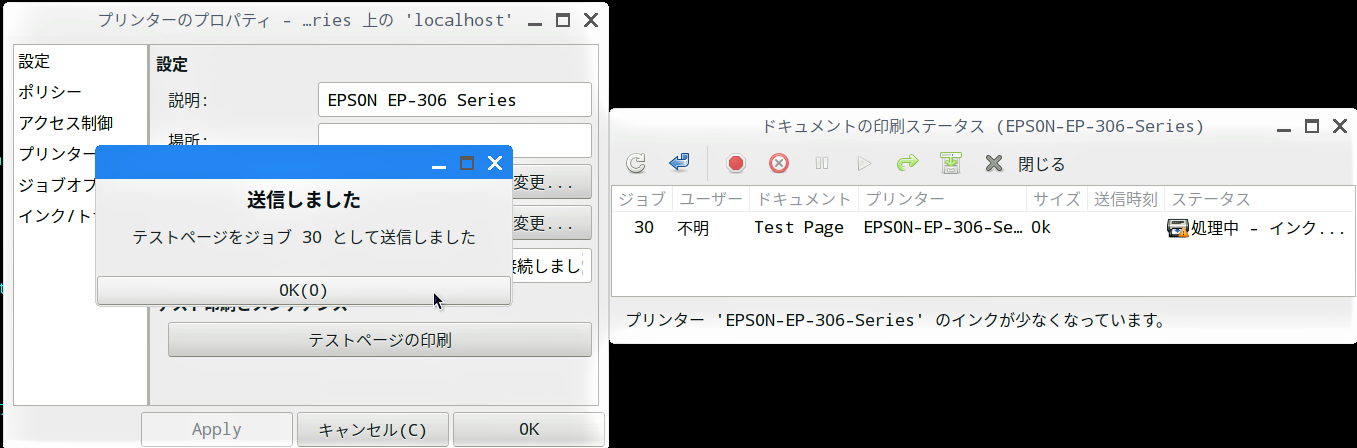Select インク/ト... sidebar entry
The width and height of the screenshot is (1357, 448).
click(x=56, y=216)
